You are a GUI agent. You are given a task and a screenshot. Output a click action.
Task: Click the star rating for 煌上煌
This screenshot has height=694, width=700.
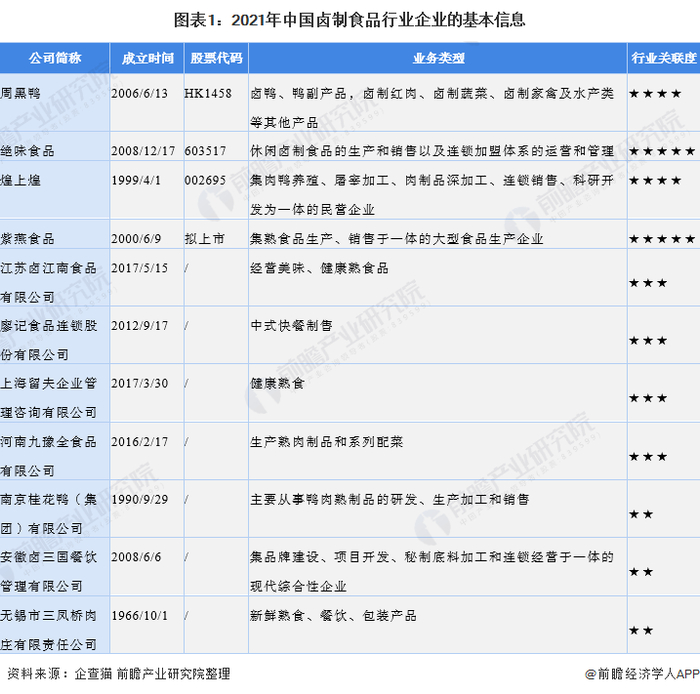(655, 181)
